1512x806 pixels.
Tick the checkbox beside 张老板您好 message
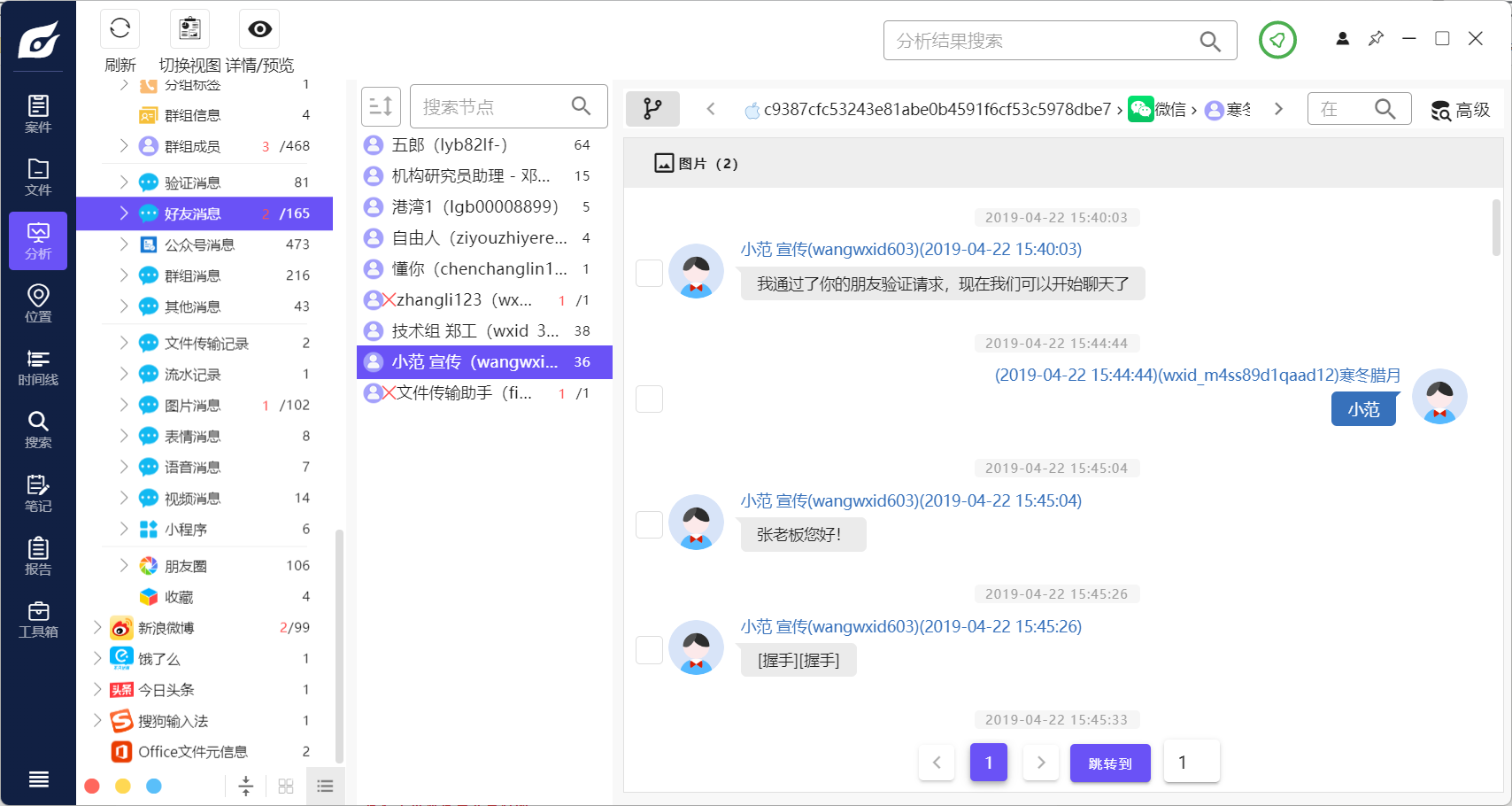click(649, 524)
